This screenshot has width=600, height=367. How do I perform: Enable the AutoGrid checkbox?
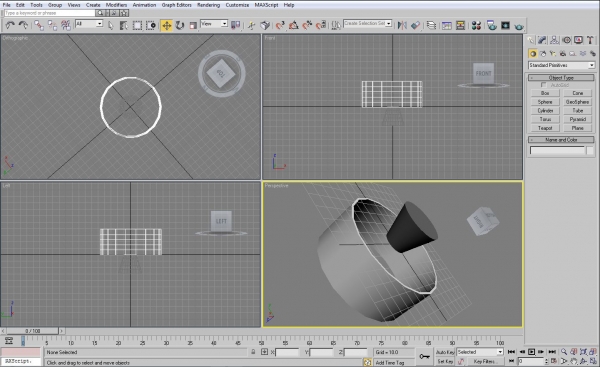pos(543,85)
